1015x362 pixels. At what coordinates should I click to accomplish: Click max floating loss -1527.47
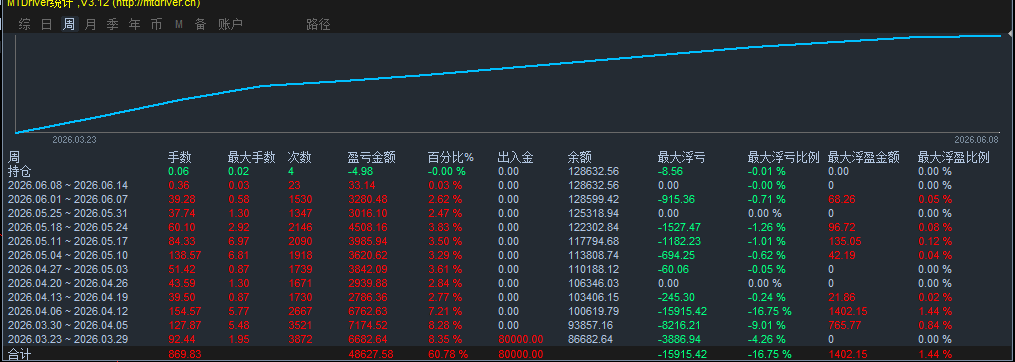679,227
